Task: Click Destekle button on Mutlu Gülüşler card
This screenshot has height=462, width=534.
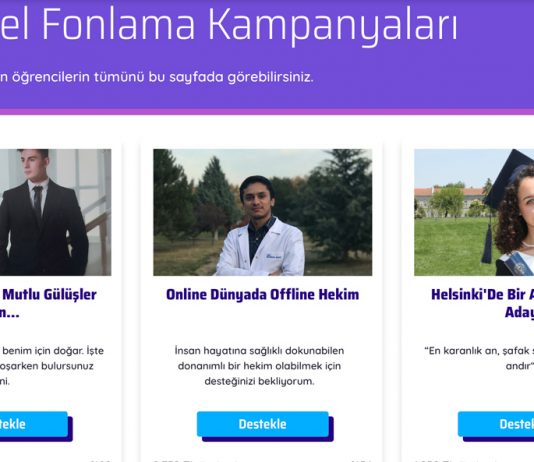Action: pos(34,424)
